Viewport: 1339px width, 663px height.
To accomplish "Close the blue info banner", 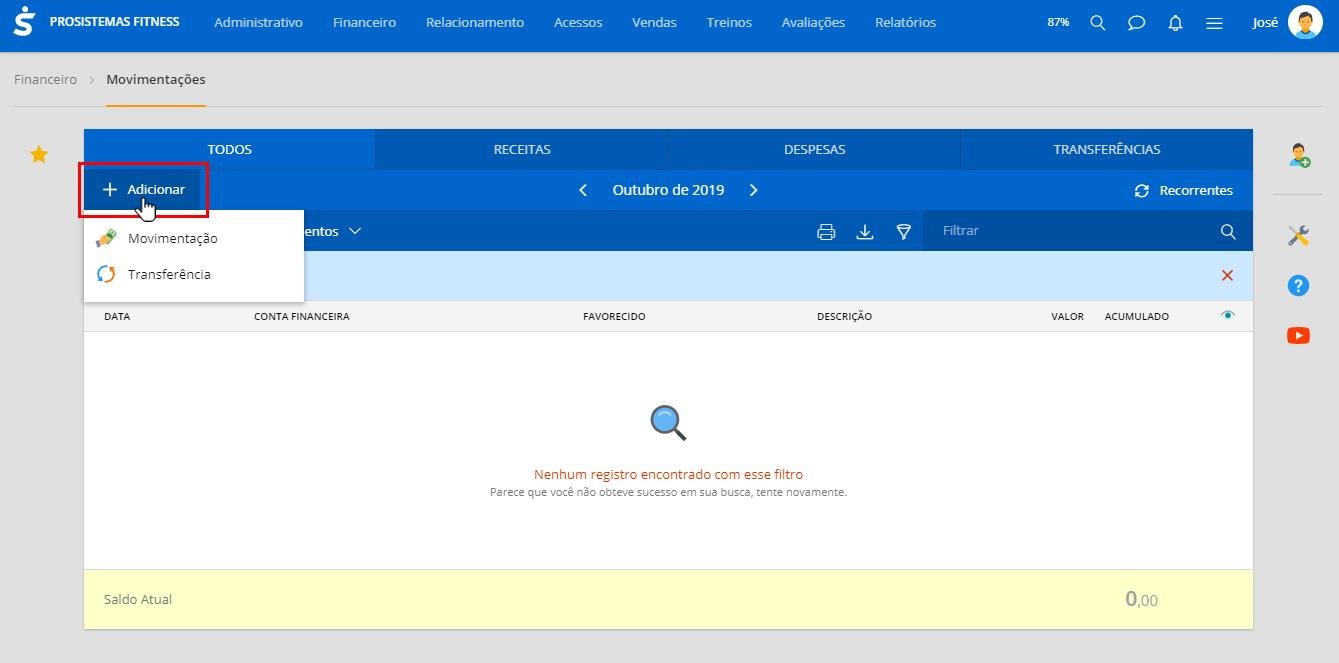I will click(1227, 276).
